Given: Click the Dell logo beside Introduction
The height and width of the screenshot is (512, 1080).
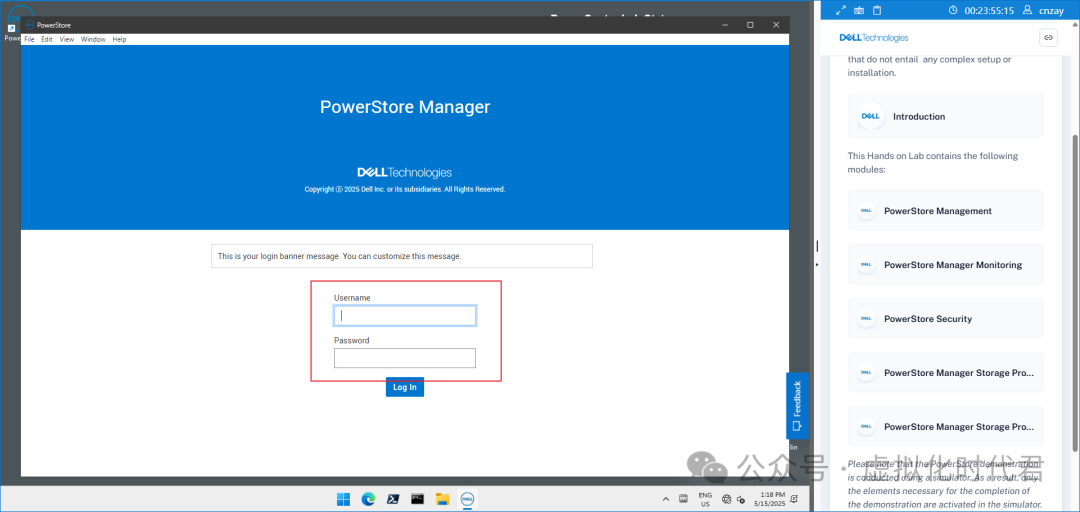Looking at the screenshot, I should pyautogui.click(x=871, y=116).
